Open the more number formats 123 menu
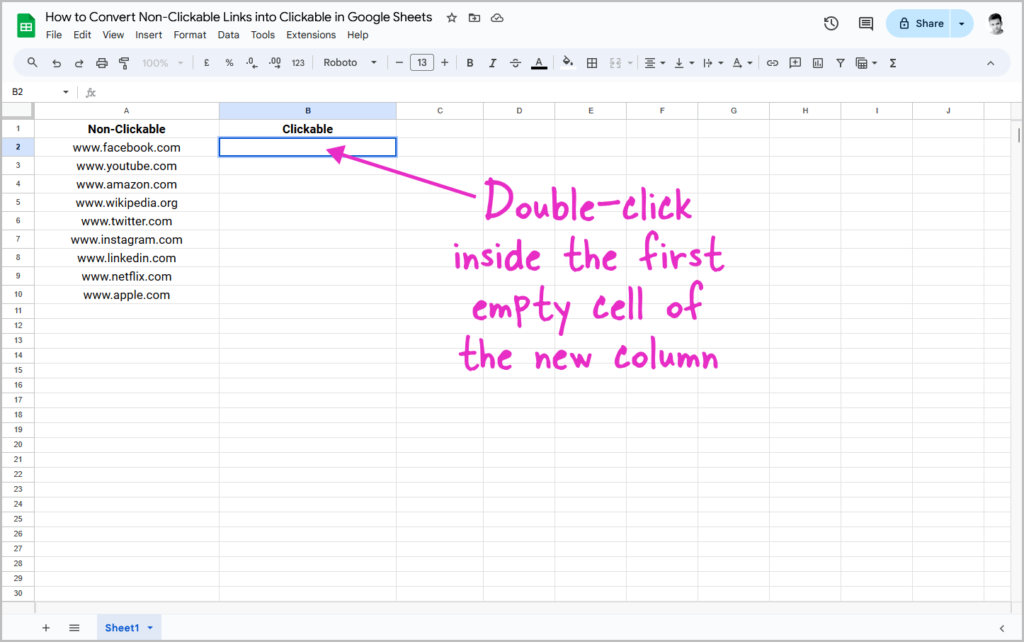This screenshot has width=1024, height=642. tap(298, 63)
